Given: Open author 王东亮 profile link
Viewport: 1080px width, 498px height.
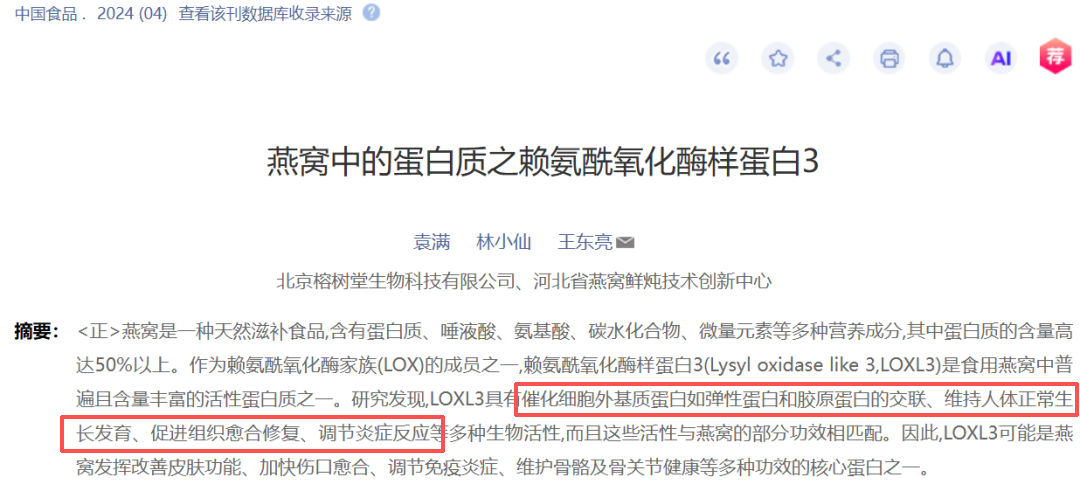Looking at the screenshot, I should [x=585, y=242].
